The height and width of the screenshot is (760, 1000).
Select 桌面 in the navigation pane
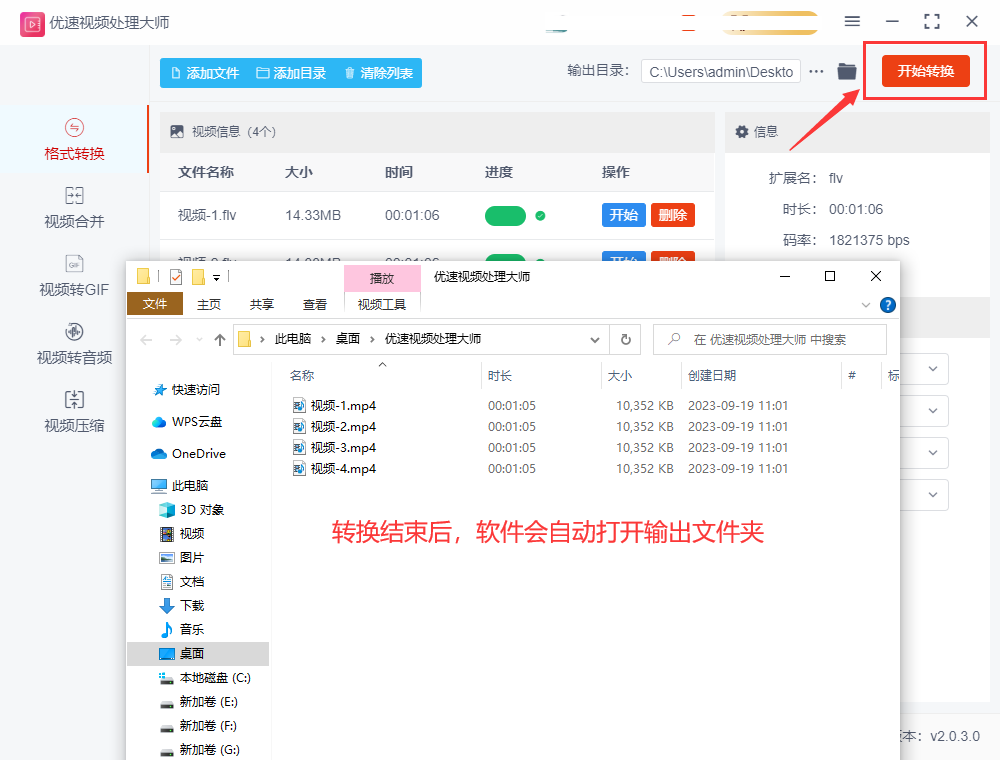click(198, 654)
